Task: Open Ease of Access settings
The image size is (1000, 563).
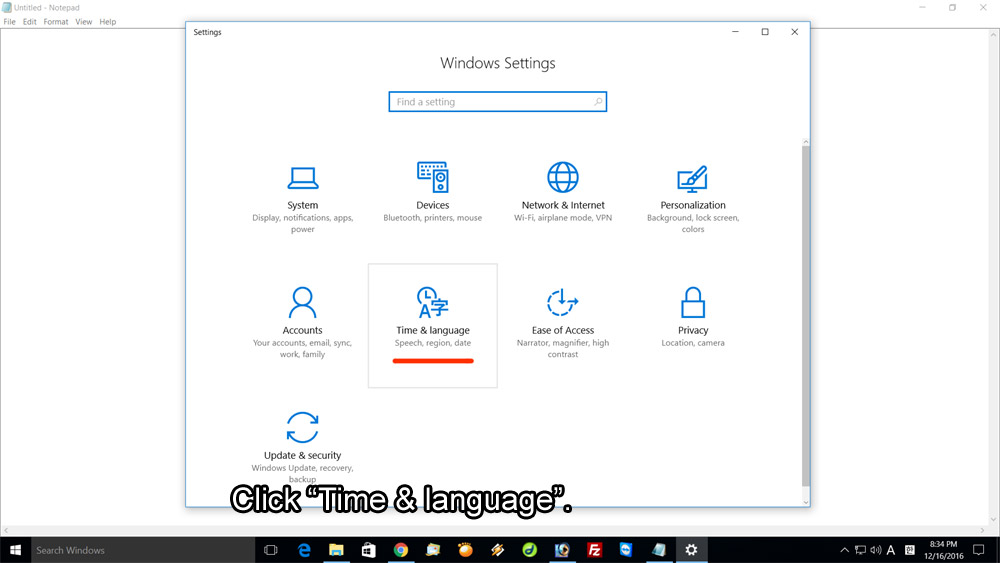Action: coord(562,323)
